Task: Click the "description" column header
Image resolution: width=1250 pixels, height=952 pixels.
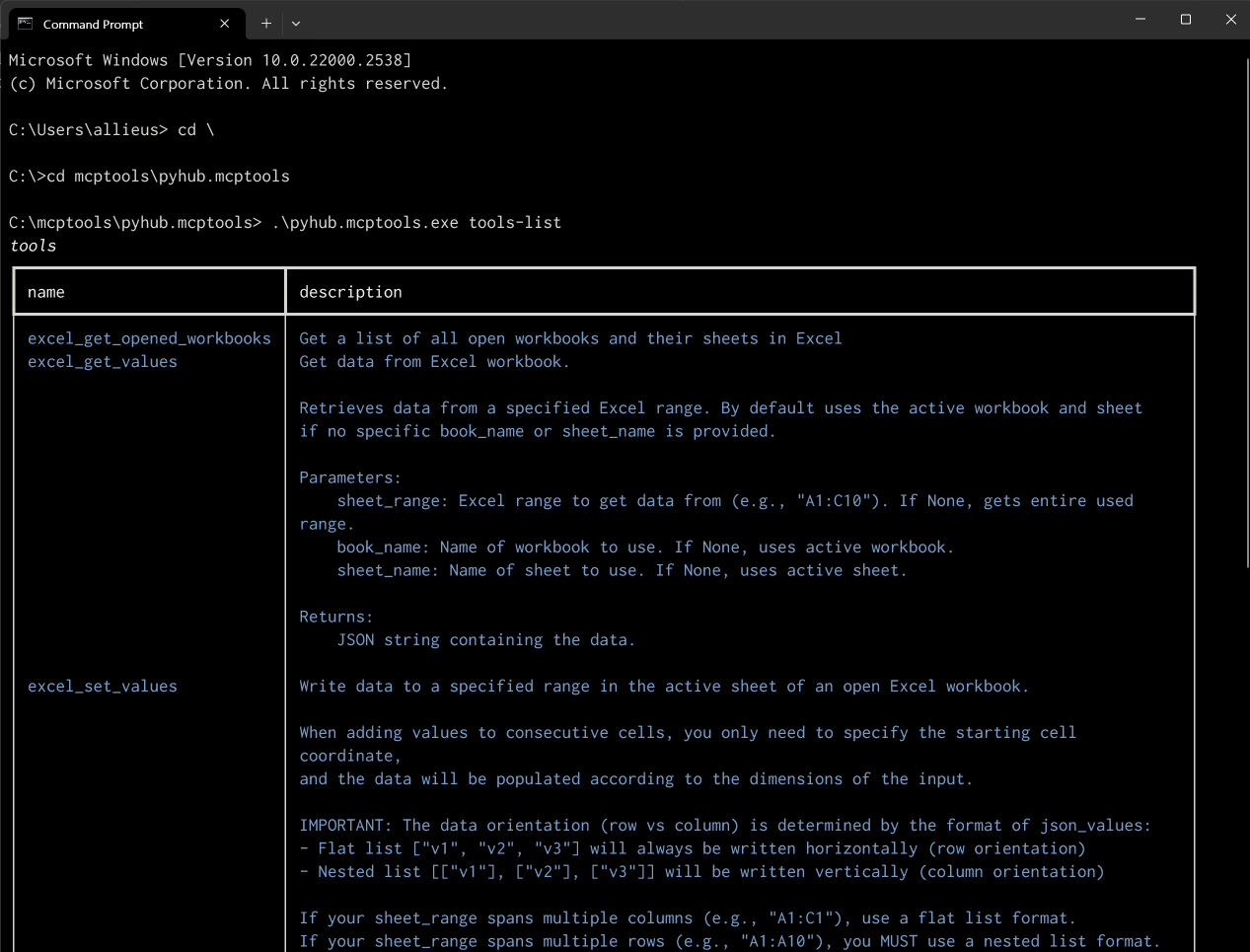Action: click(x=350, y=292)
